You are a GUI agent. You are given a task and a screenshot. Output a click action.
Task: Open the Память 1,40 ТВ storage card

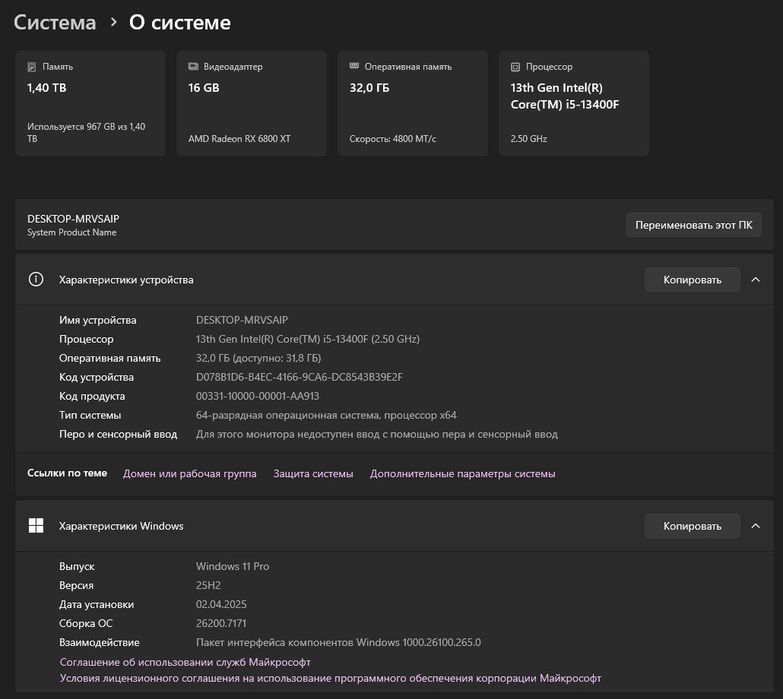90,104
